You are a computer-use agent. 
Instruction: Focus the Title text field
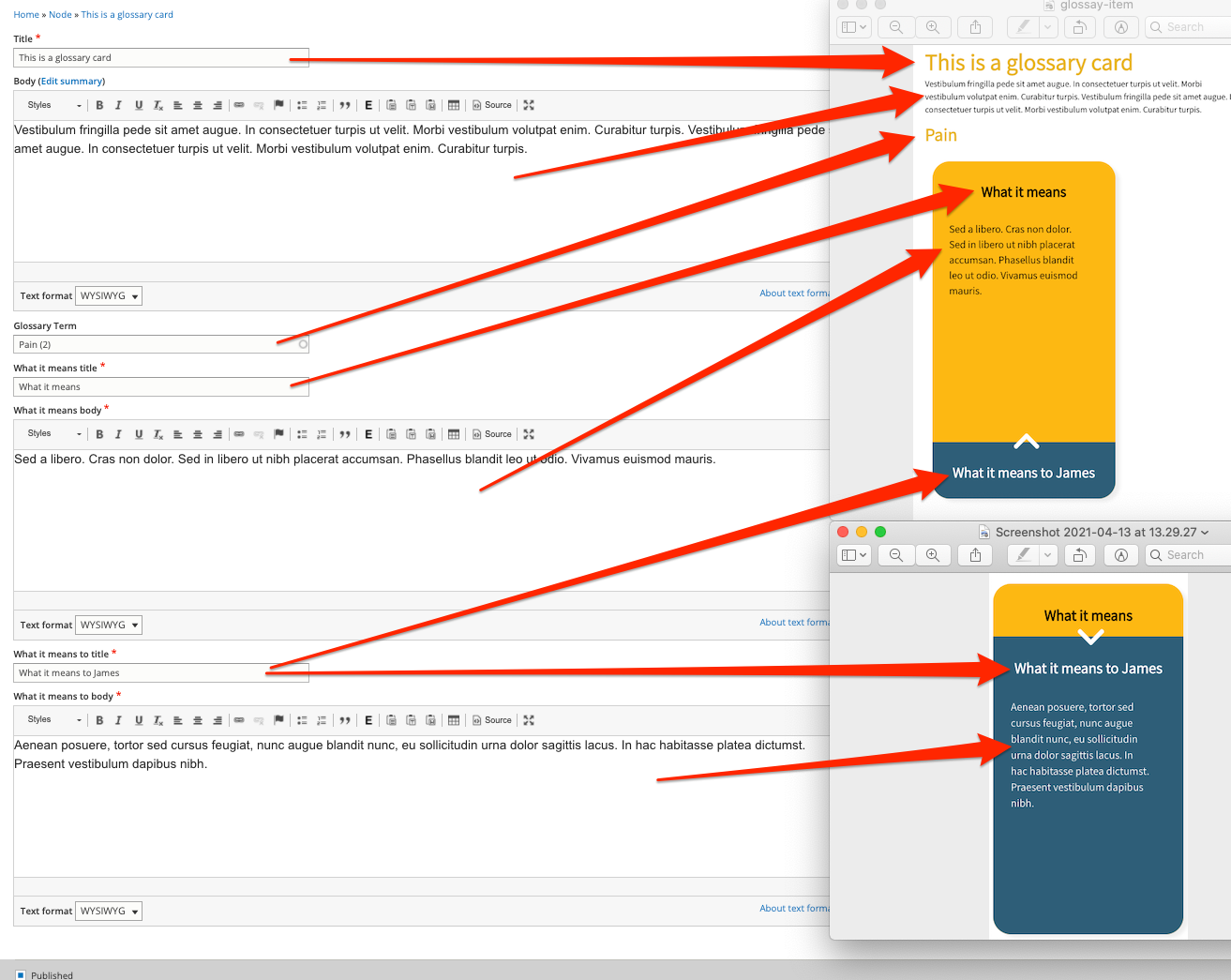[x=161, y=57]
